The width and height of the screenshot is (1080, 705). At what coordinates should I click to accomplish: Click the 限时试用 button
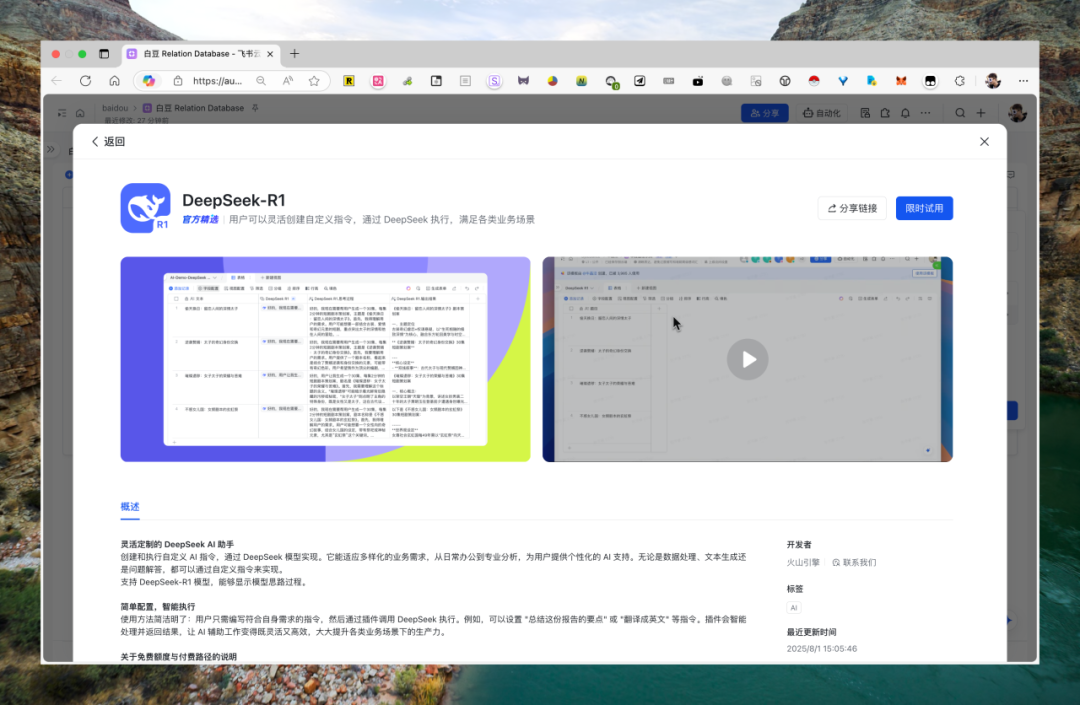pos(924,208)
